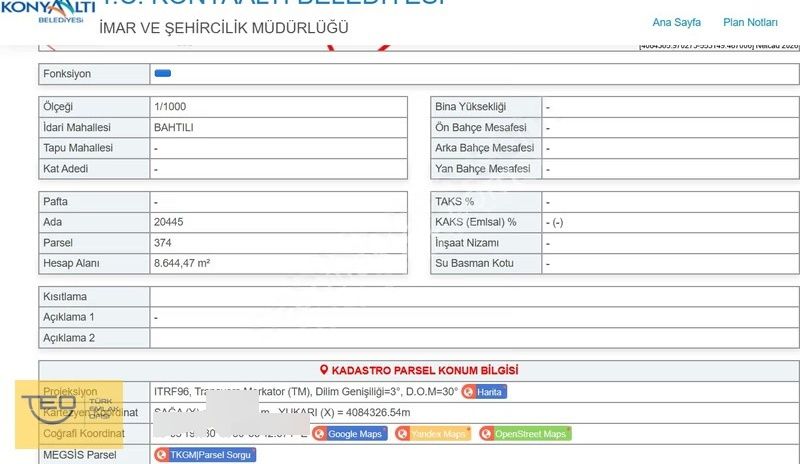Select the Hesap Alanı value 8.644,47 m²

(182, 263)
